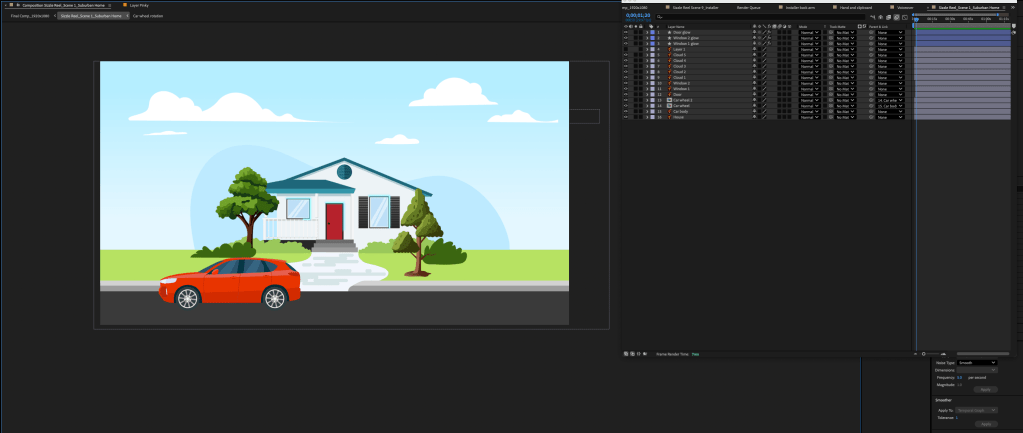Click Apply button in the Smoother panel
This screenshot has height=433, width=1023.
pyautogui.click(x=985, y=424)
